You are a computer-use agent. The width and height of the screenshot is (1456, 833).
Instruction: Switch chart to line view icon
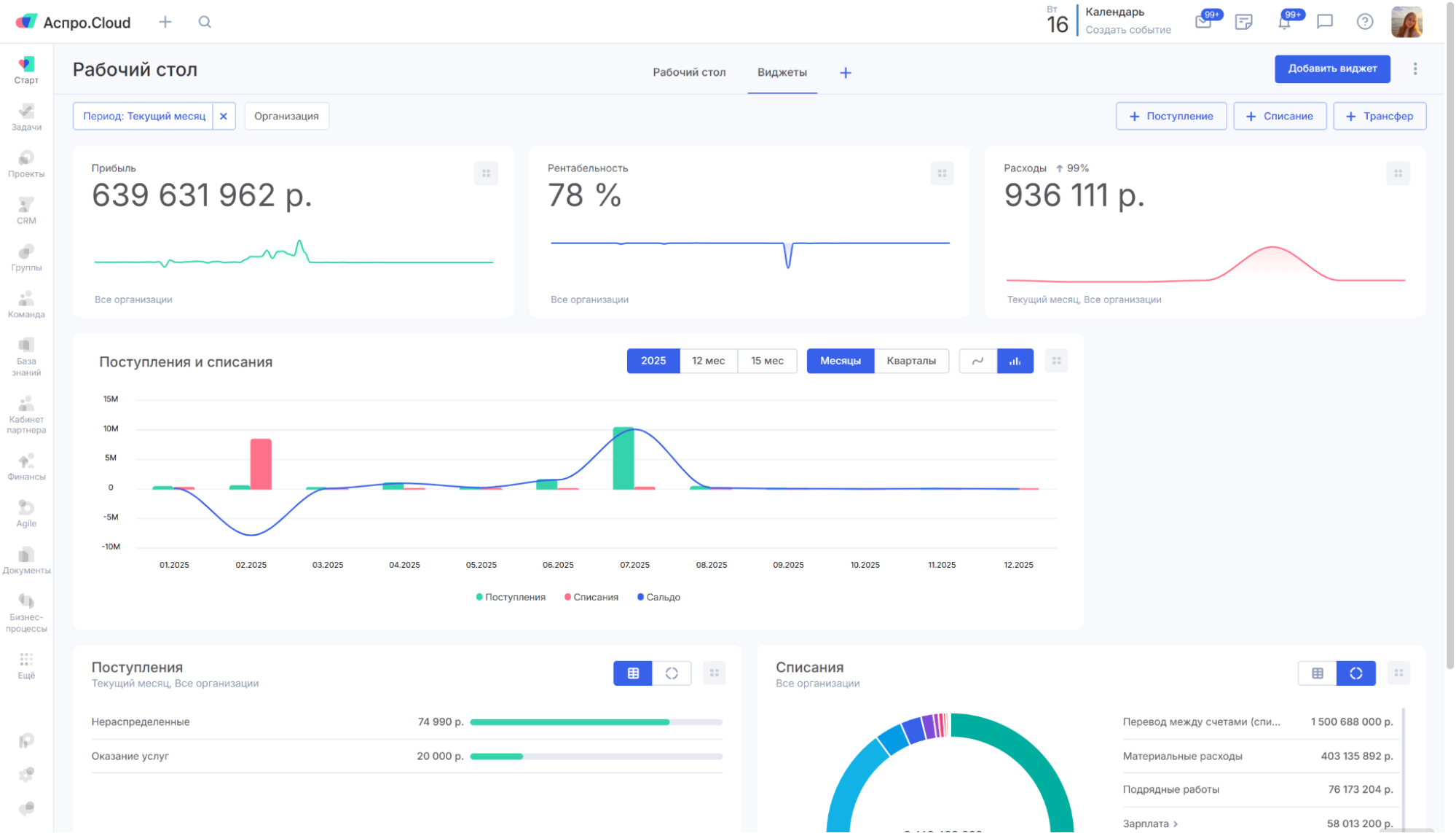977,361
